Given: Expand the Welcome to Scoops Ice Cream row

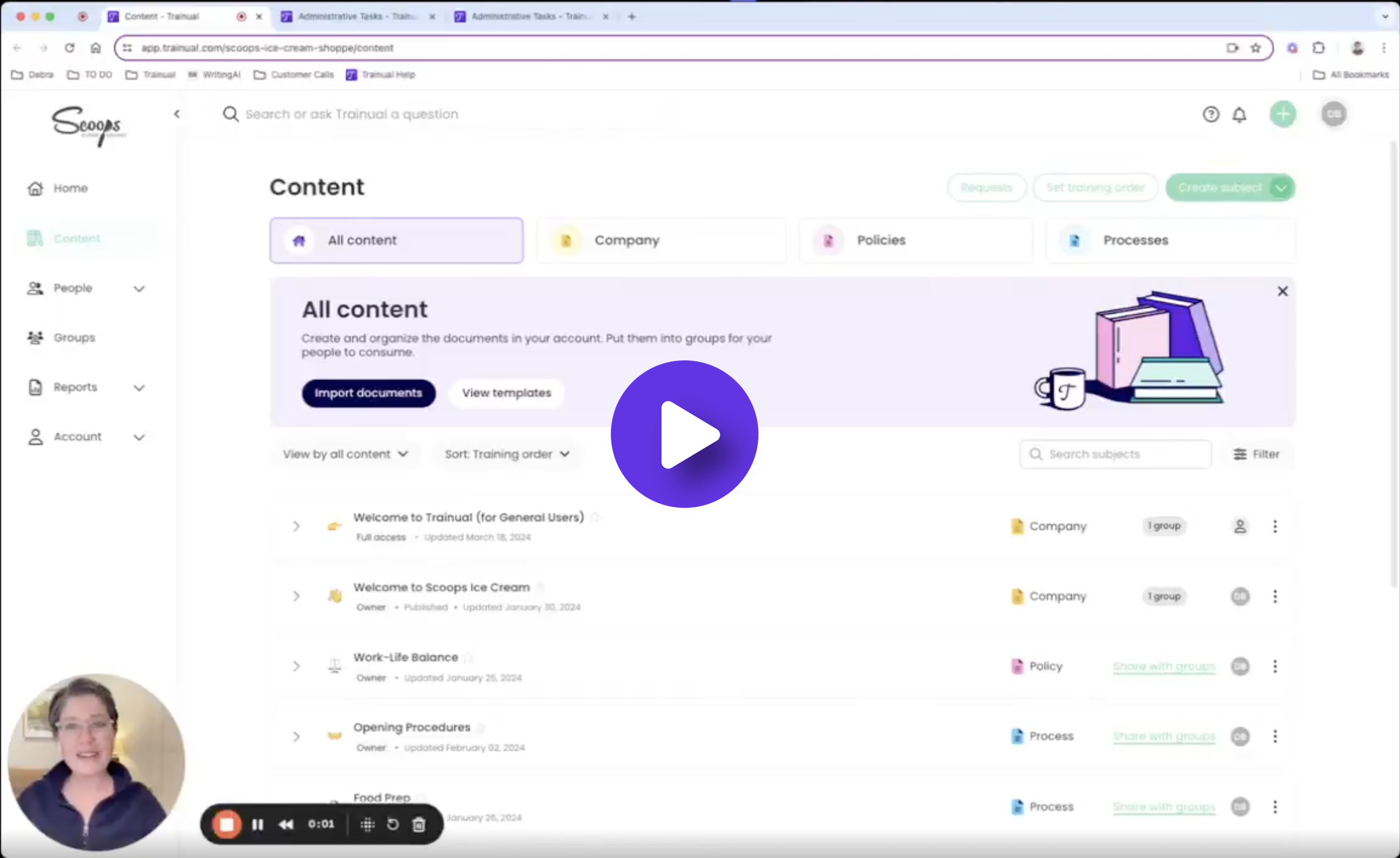Looking at the screenshot, I should [296, 597].
